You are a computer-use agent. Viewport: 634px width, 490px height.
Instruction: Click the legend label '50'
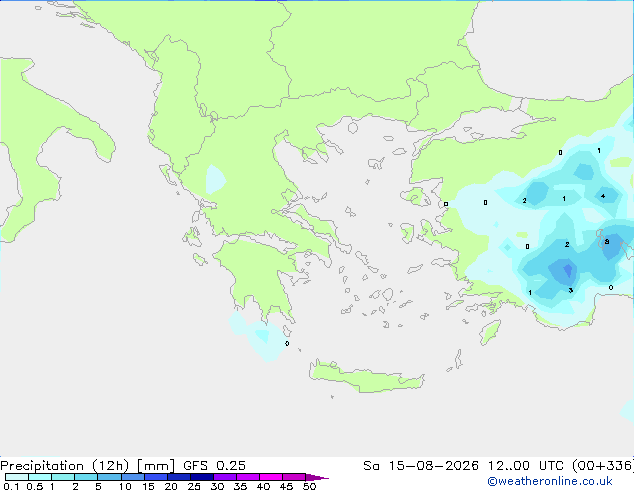(x=310, y=486)
